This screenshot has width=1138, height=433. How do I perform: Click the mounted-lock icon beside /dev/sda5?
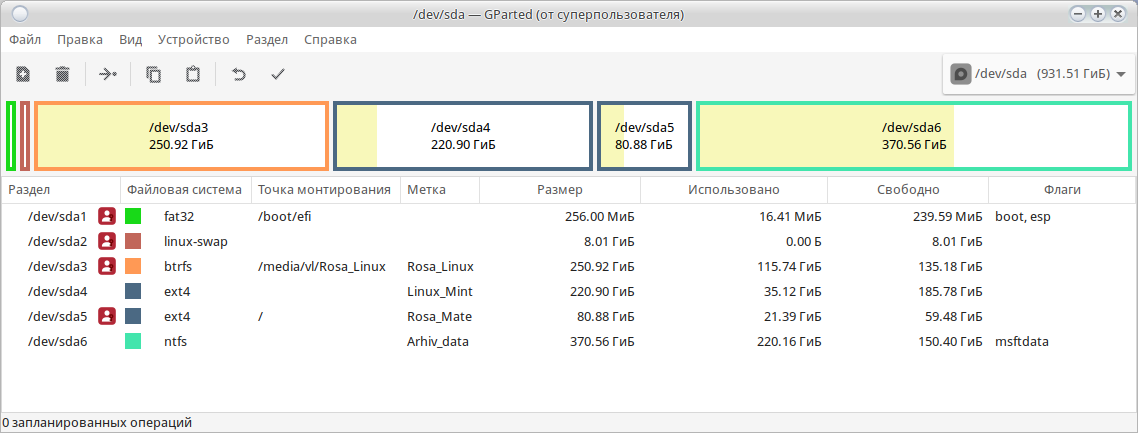tap(107, 316)
